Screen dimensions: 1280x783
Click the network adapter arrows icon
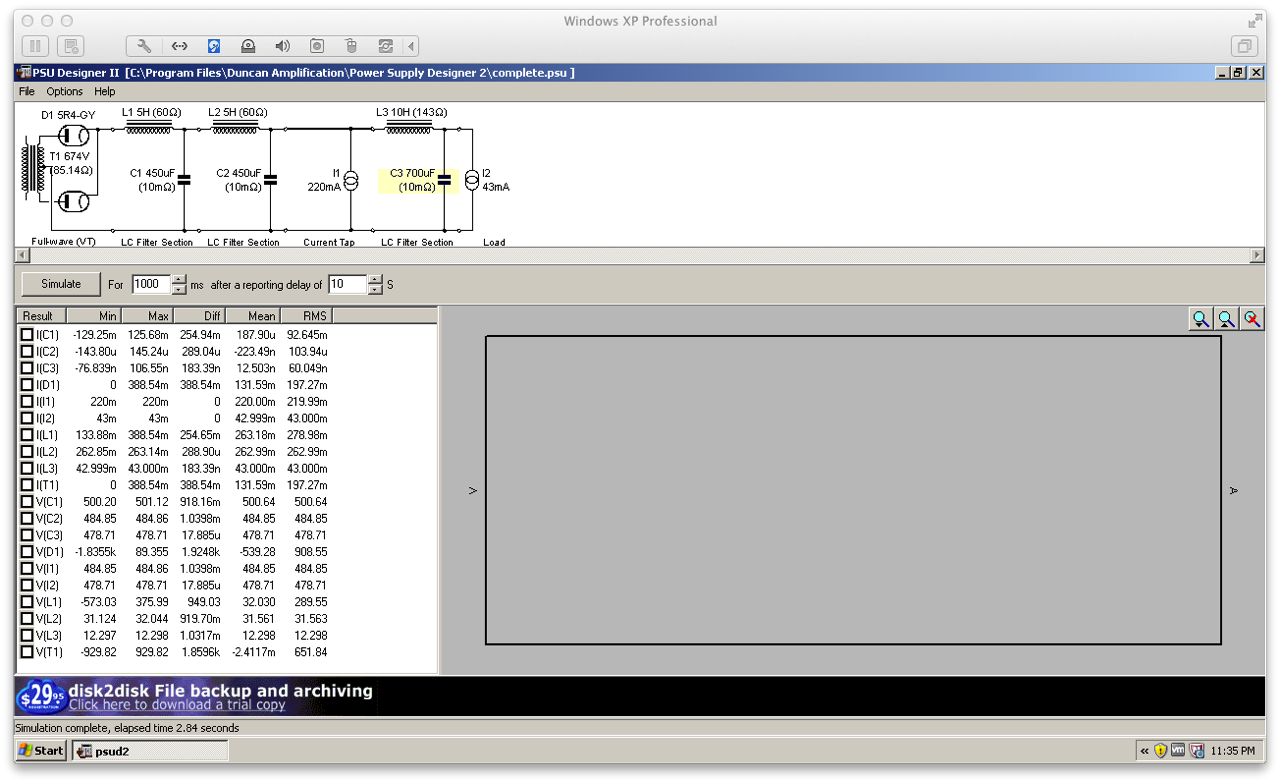[x=179, y=46]
